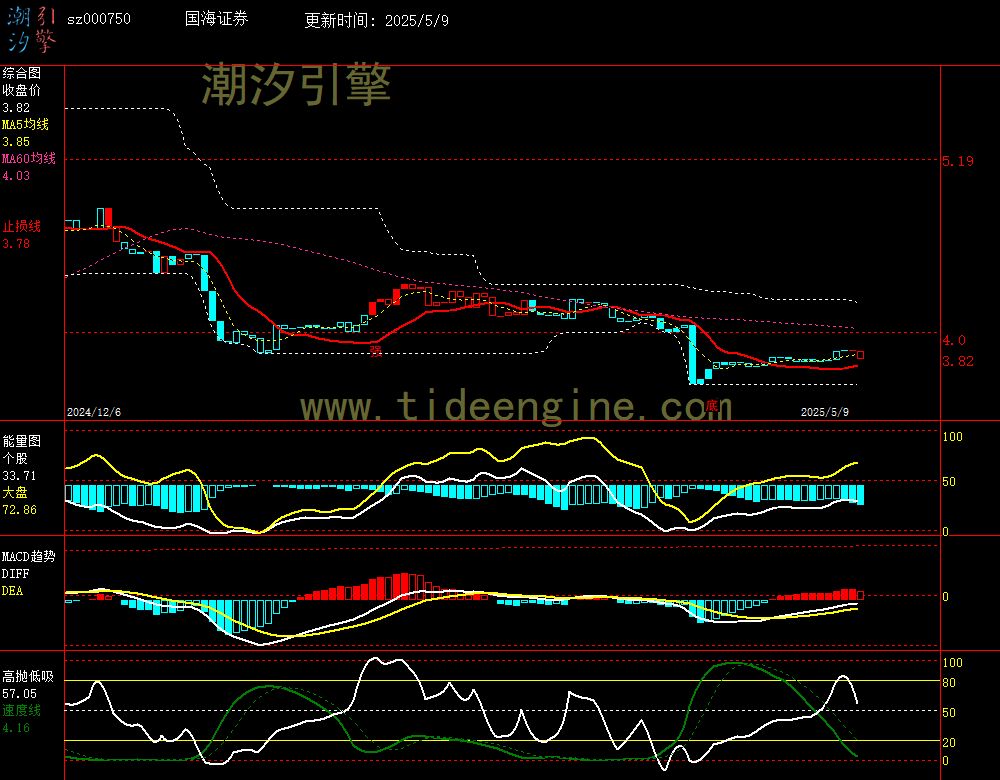Click the MA5 value 3.85
The height and width of the screenshot is (780, 1000).
(16, 142)
